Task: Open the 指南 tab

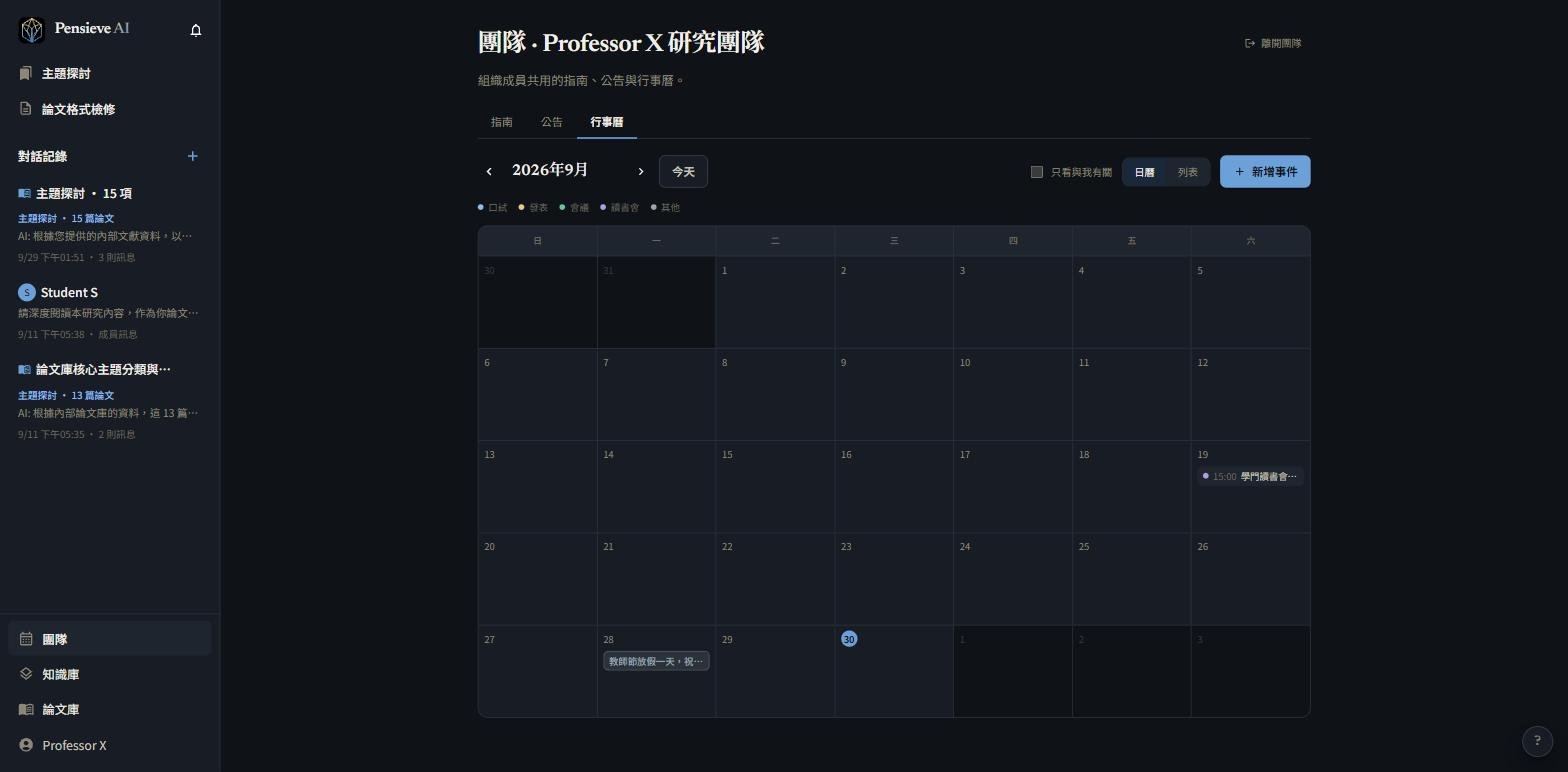Action: point(502,122)
